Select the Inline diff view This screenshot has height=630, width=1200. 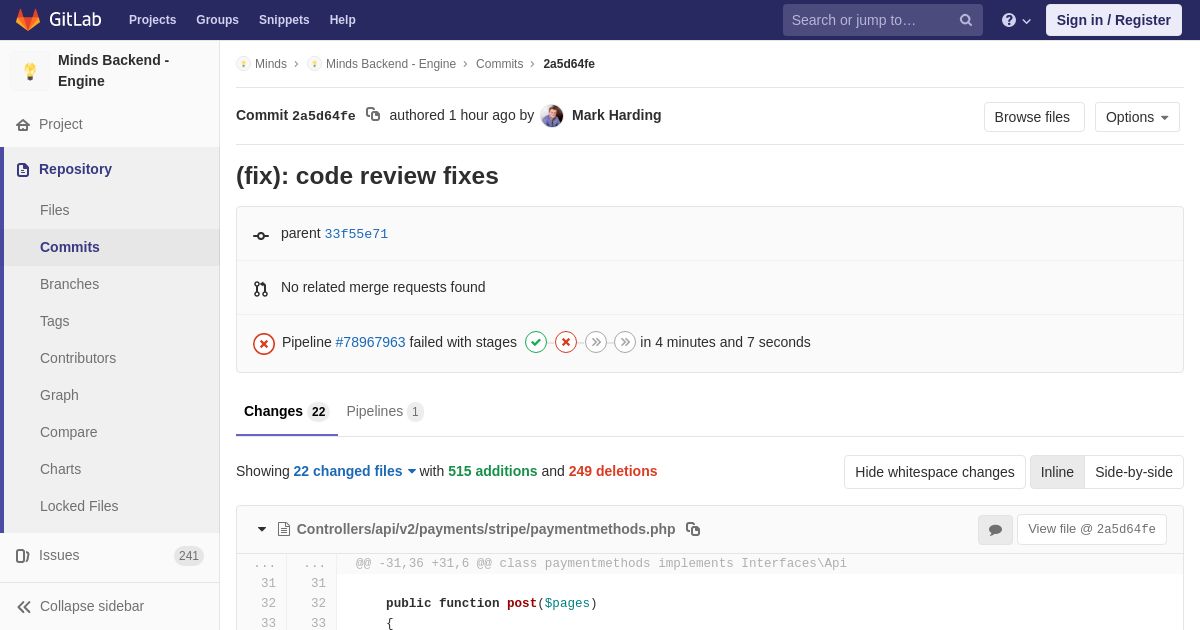coord(1057,472)
